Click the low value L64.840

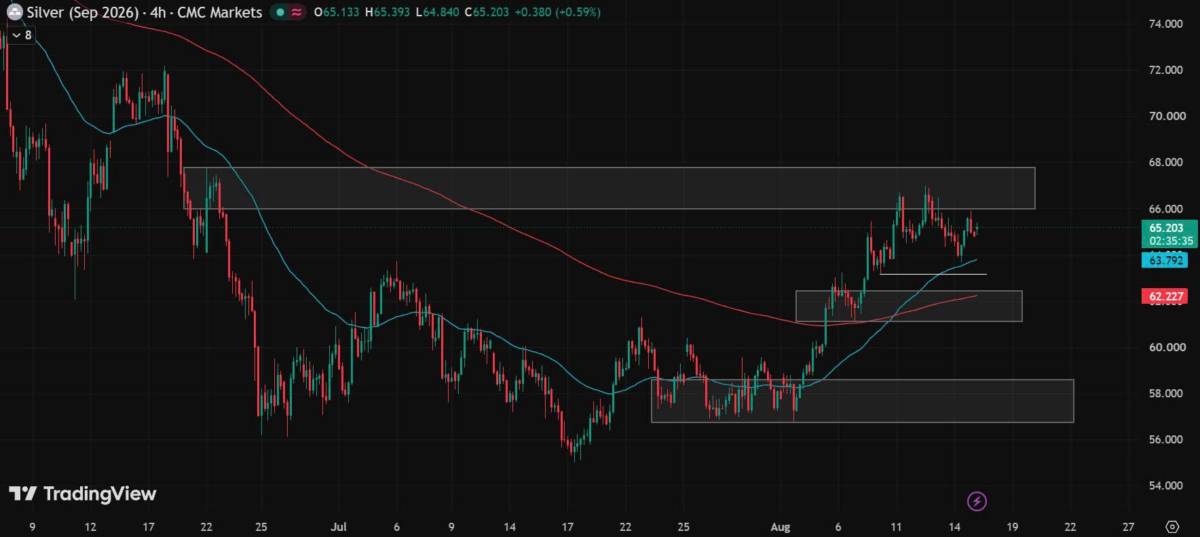(x=440, y=12)
